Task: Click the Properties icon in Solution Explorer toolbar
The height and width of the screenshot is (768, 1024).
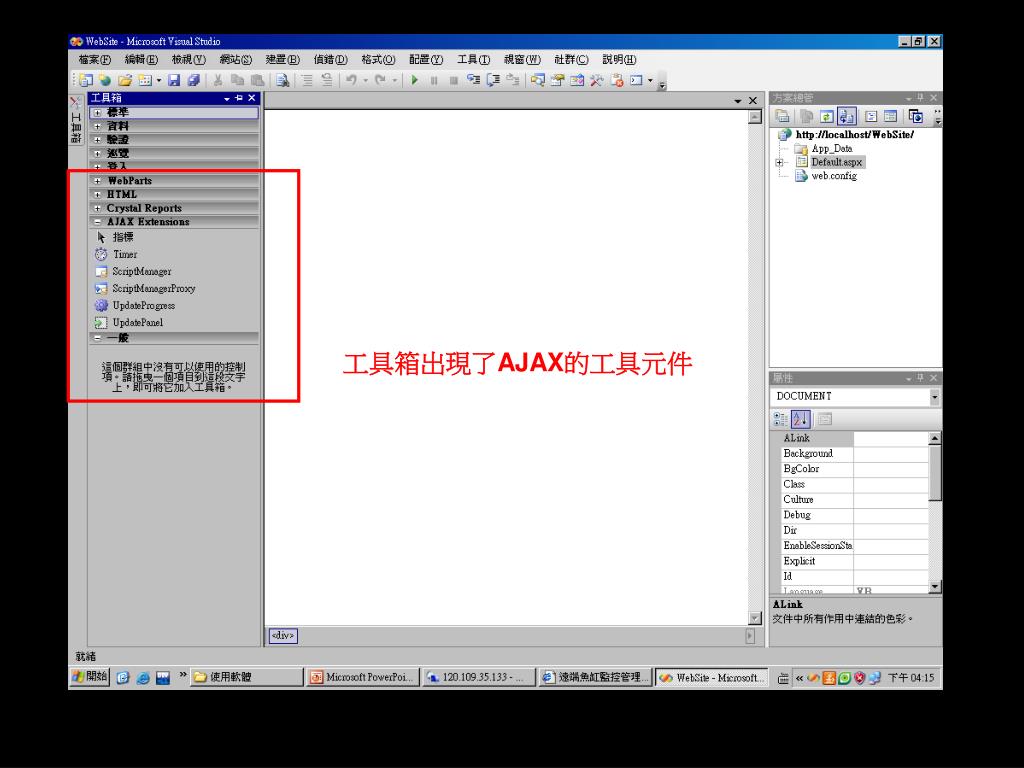Action: coord(783,117)
